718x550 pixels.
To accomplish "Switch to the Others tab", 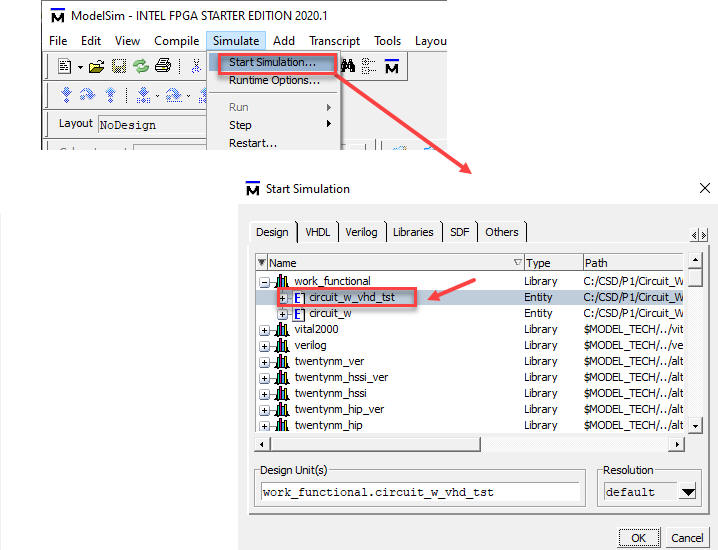I will [x=502, y=232].
